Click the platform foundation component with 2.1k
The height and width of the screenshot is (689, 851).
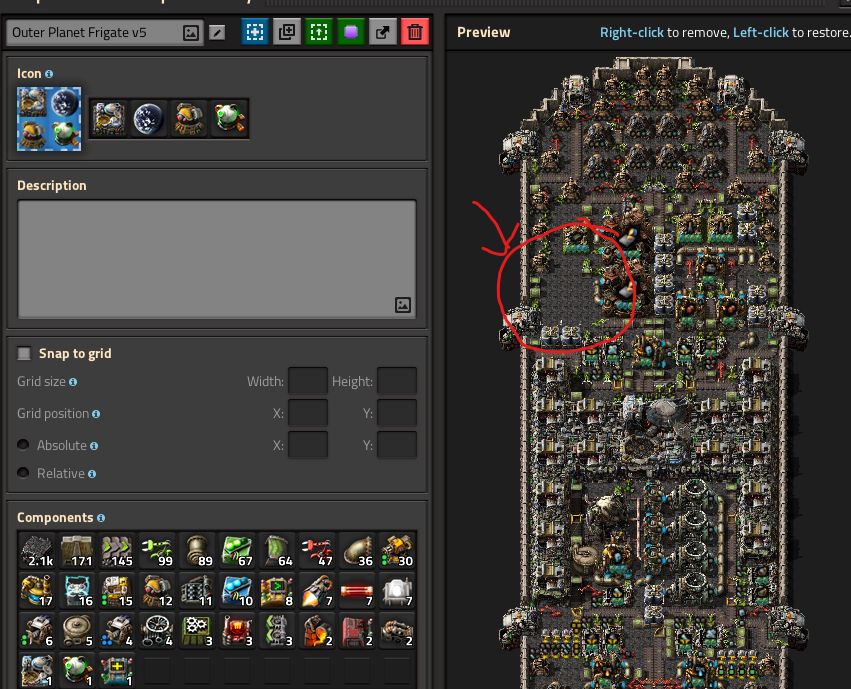pos(37,550)
